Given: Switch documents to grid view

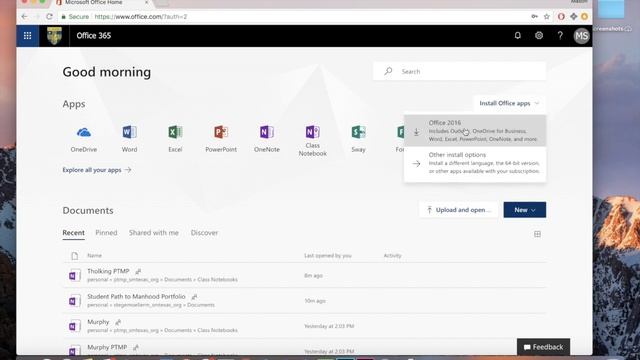Looking at the screenshot, I should 537,234.
